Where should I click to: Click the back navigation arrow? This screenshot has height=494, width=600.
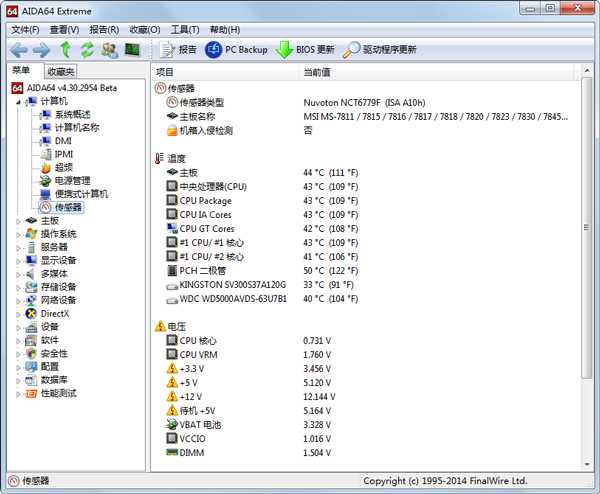point(18,50)
